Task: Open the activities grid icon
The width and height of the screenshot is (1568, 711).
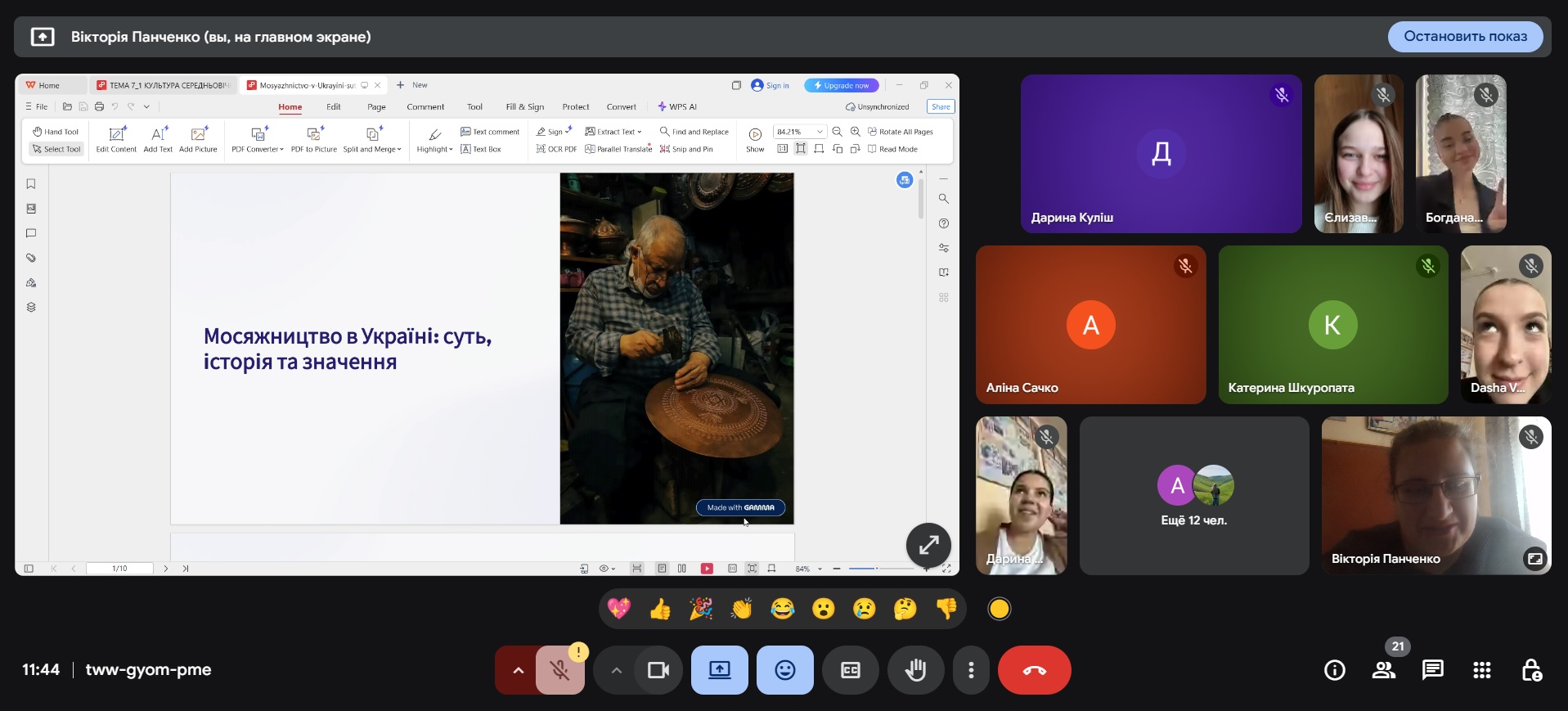Action: coord(1481,670)
